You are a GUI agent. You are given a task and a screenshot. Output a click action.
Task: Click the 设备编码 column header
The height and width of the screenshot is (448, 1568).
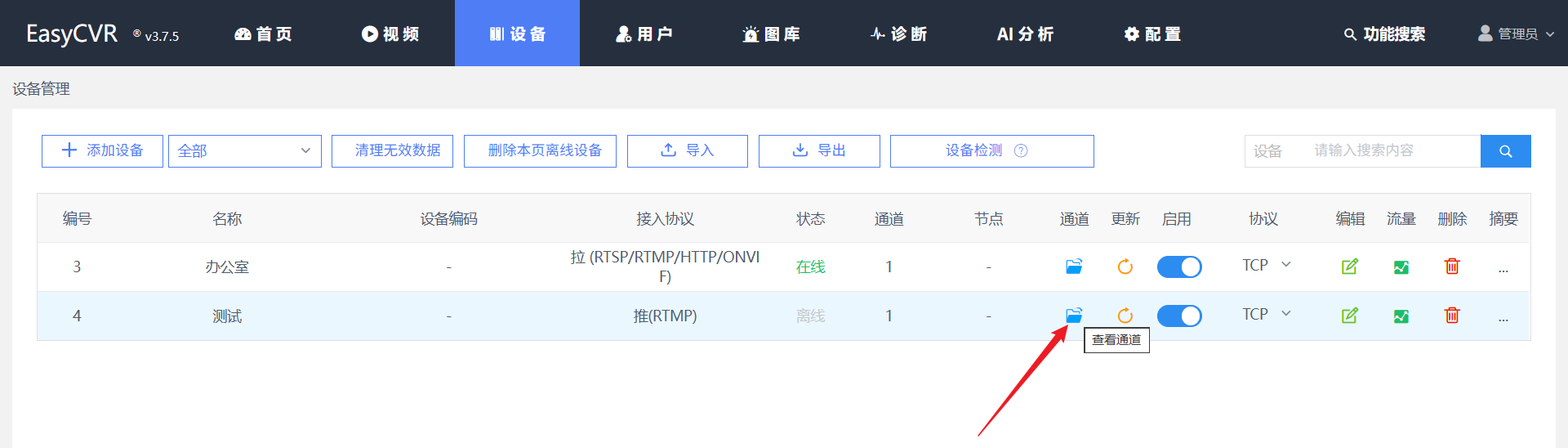[448, 218]
